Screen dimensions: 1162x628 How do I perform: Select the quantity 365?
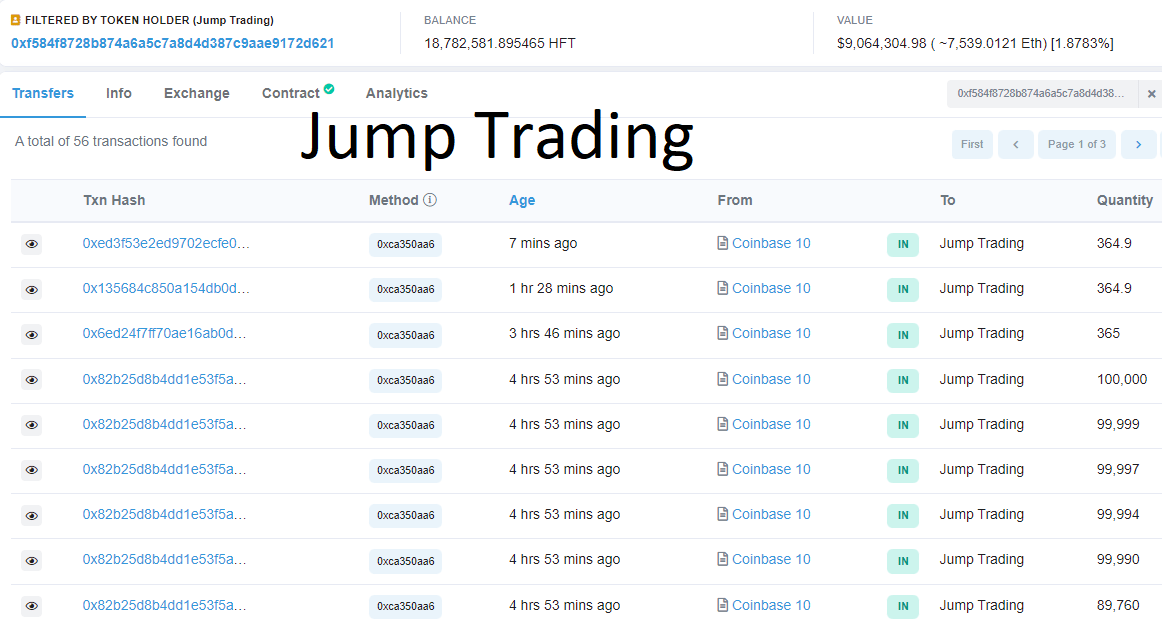(1109, 334)
